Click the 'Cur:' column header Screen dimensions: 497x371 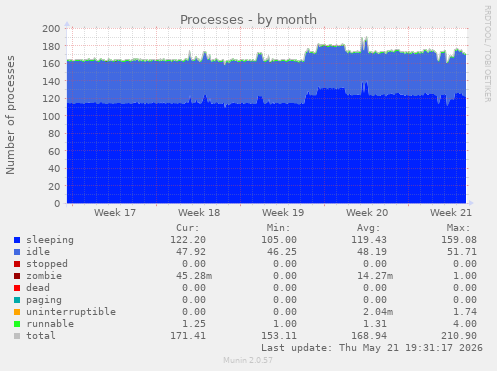188,228
